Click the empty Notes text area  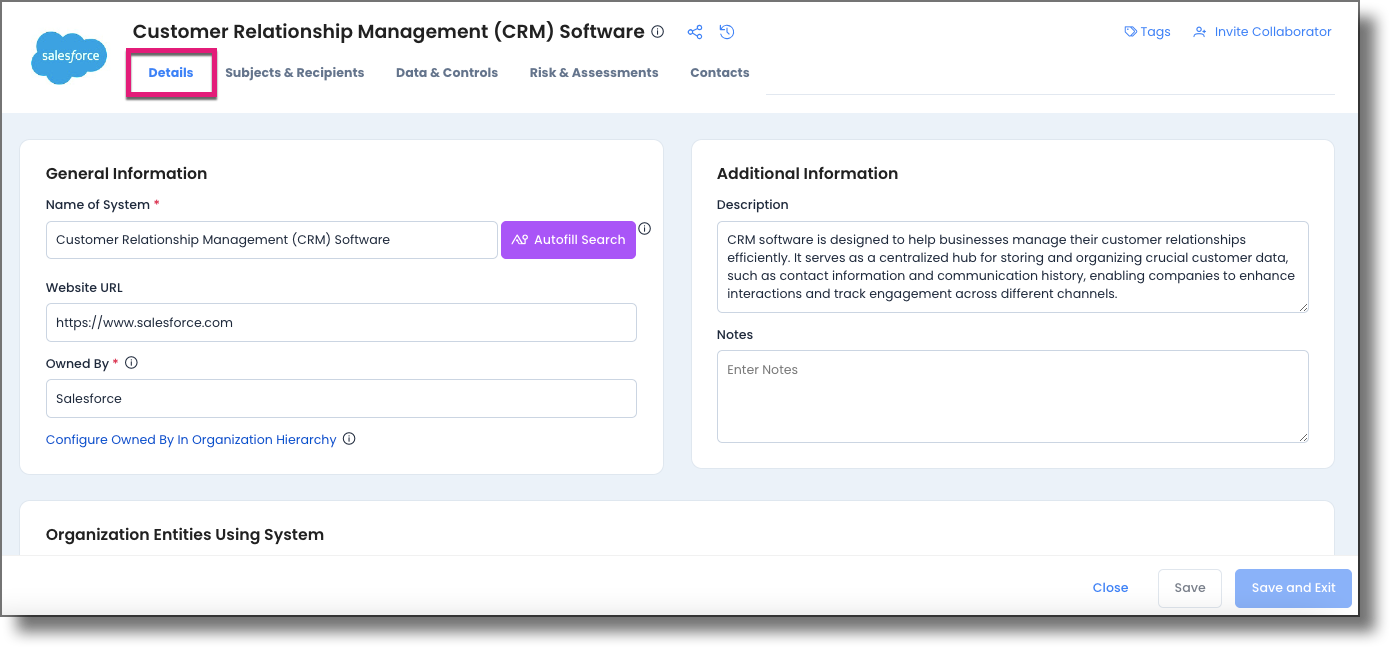(1013, 396)
